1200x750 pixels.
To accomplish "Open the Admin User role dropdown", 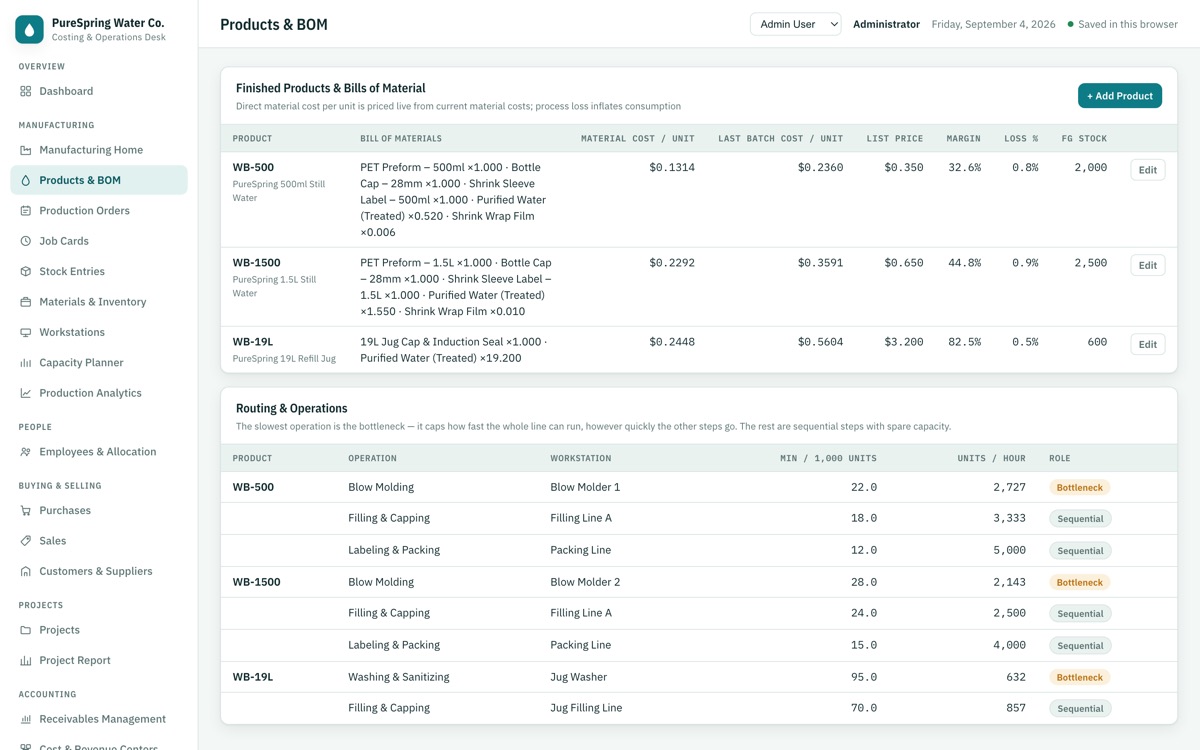I will tap(796, 24).
